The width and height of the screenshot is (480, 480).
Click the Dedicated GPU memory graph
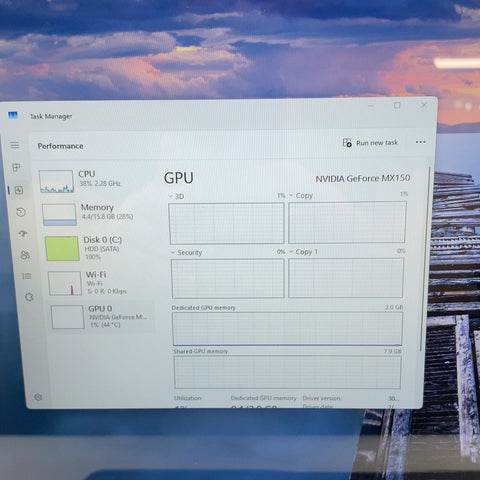(x=287, y=329)
